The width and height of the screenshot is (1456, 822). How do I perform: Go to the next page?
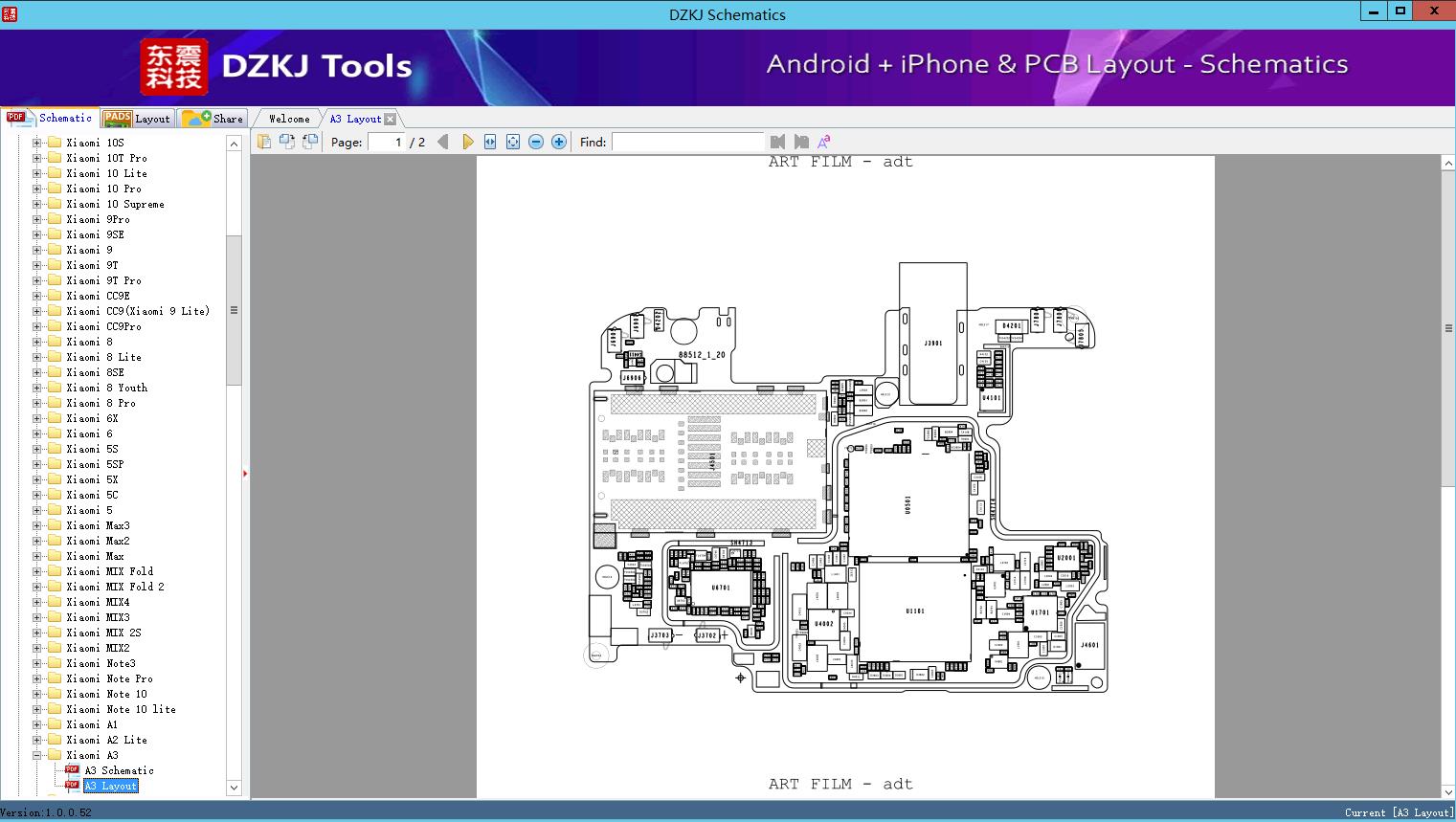467,142
